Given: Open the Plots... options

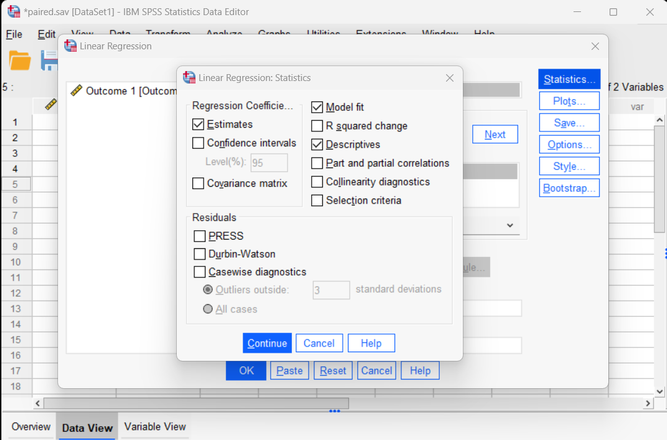Looking at the screenshot, I should coord(569,101).
